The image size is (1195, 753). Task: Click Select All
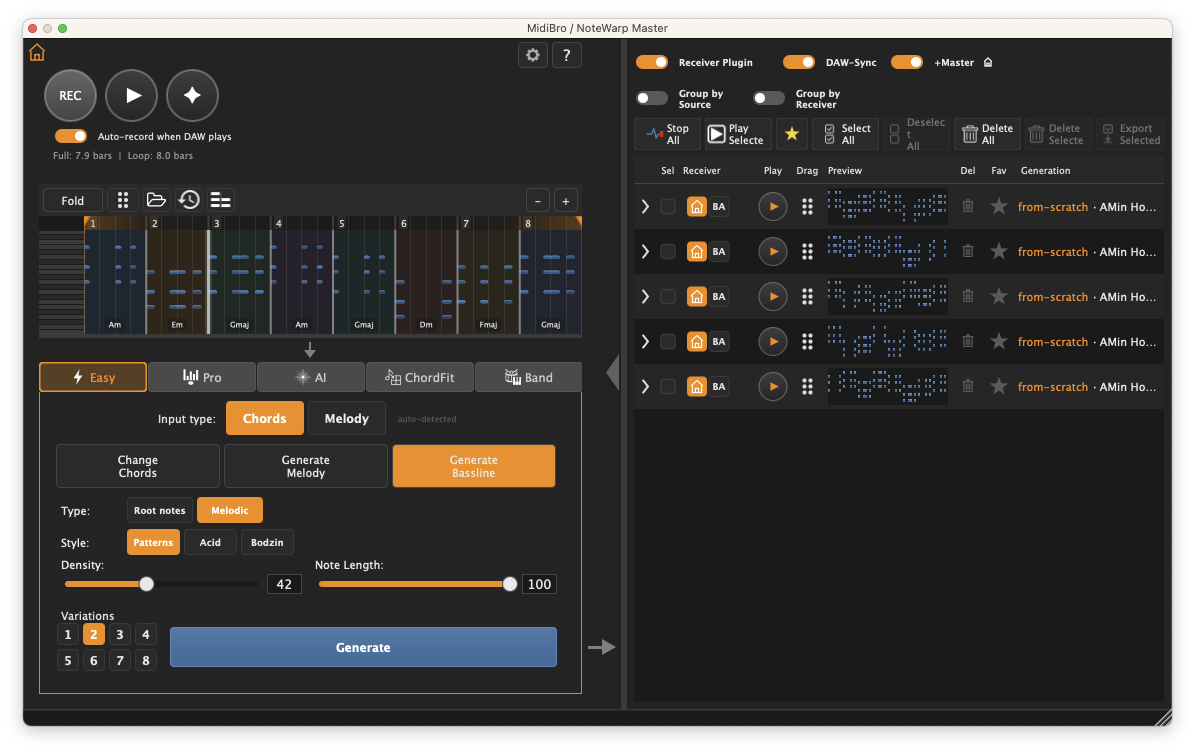[x=845, y=134]
